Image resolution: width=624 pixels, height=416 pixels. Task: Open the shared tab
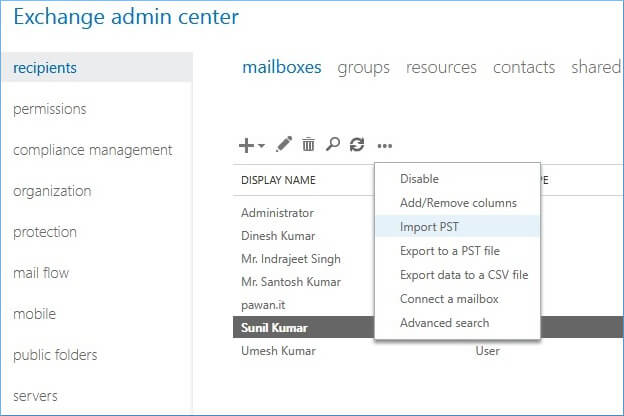(596, 67)
